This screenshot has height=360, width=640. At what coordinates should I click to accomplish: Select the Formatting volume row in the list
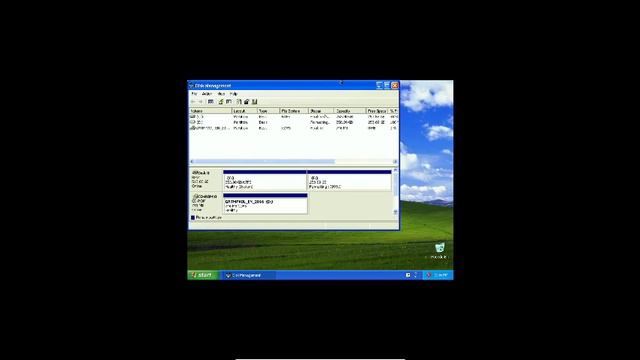[x=293, y=122]
